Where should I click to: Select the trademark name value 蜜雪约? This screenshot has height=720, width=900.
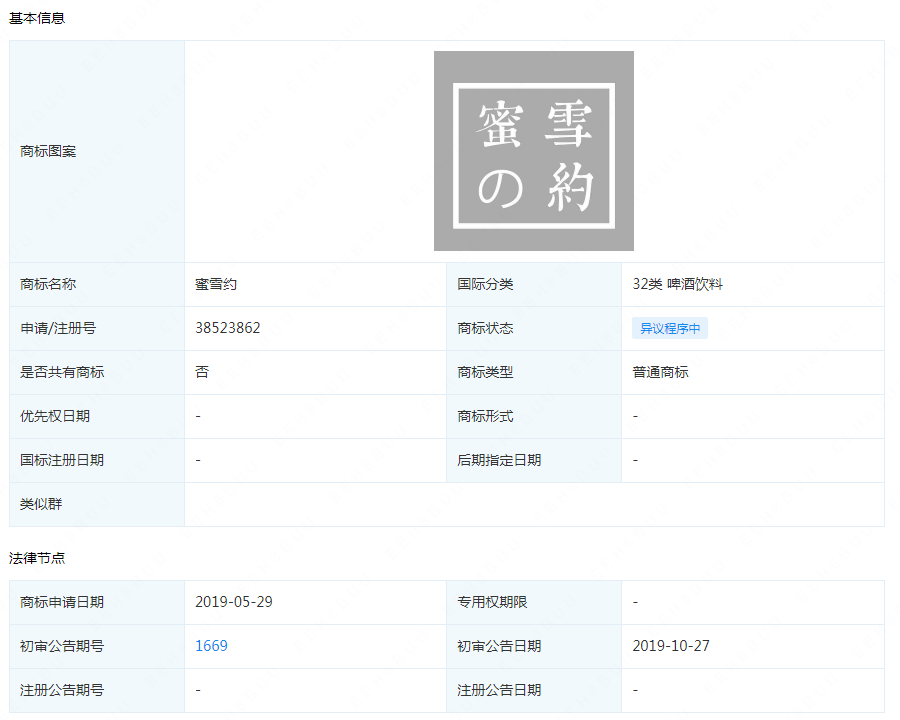(216, 284)
